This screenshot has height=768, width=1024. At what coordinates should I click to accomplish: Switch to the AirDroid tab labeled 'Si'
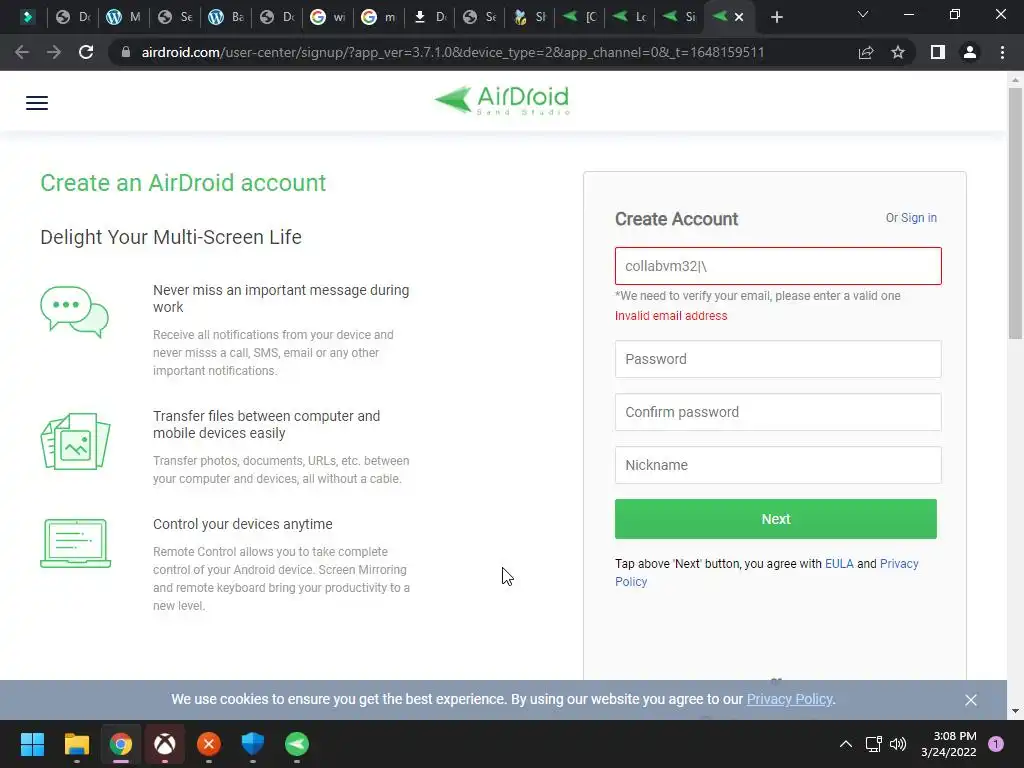pyautogui.click(x=679, y=17)
